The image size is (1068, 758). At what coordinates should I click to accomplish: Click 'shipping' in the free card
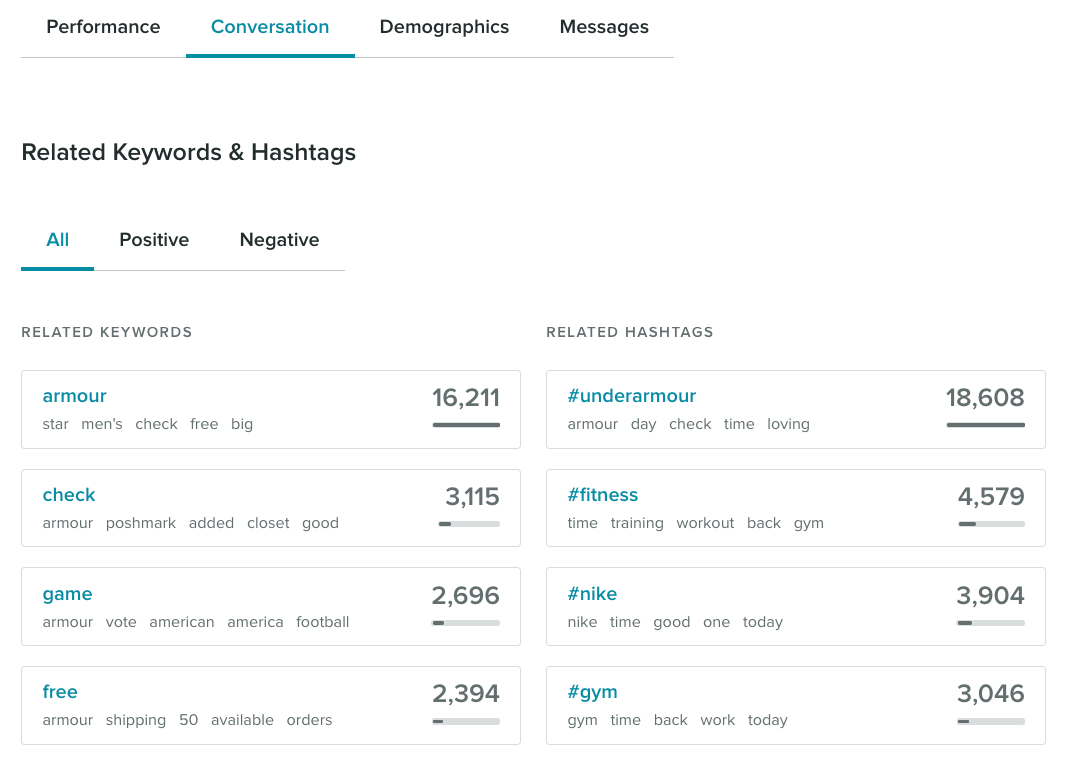pyautogui.click(x=136, y=720)
